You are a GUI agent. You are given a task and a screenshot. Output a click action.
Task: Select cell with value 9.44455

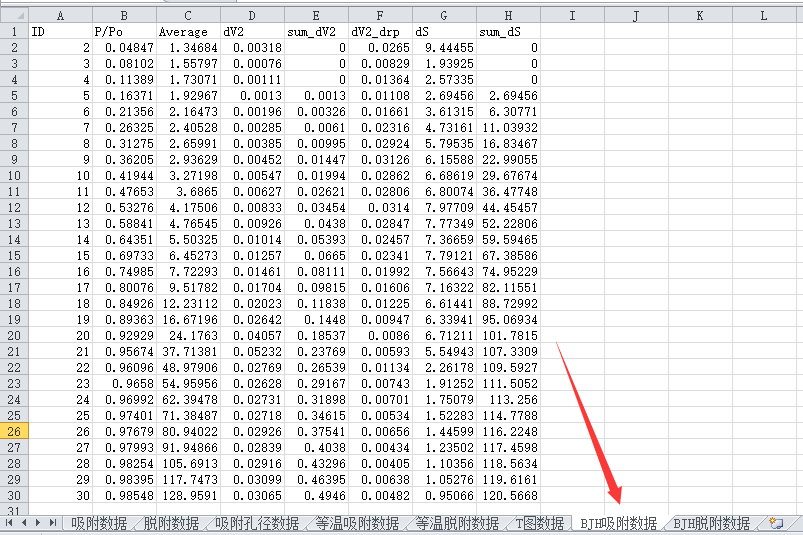tap(445, 48)
